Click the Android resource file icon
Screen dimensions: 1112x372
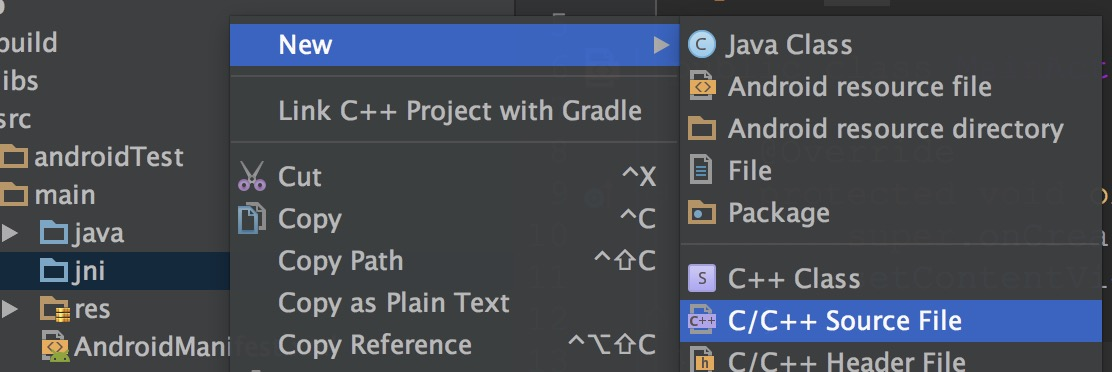click(x=701, y=86)
